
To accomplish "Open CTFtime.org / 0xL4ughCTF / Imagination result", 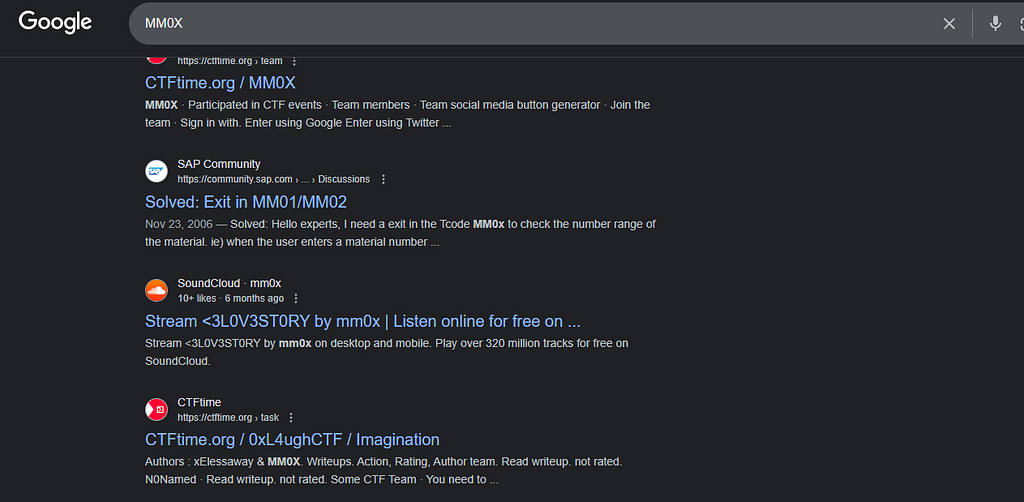I will [292, 439].
